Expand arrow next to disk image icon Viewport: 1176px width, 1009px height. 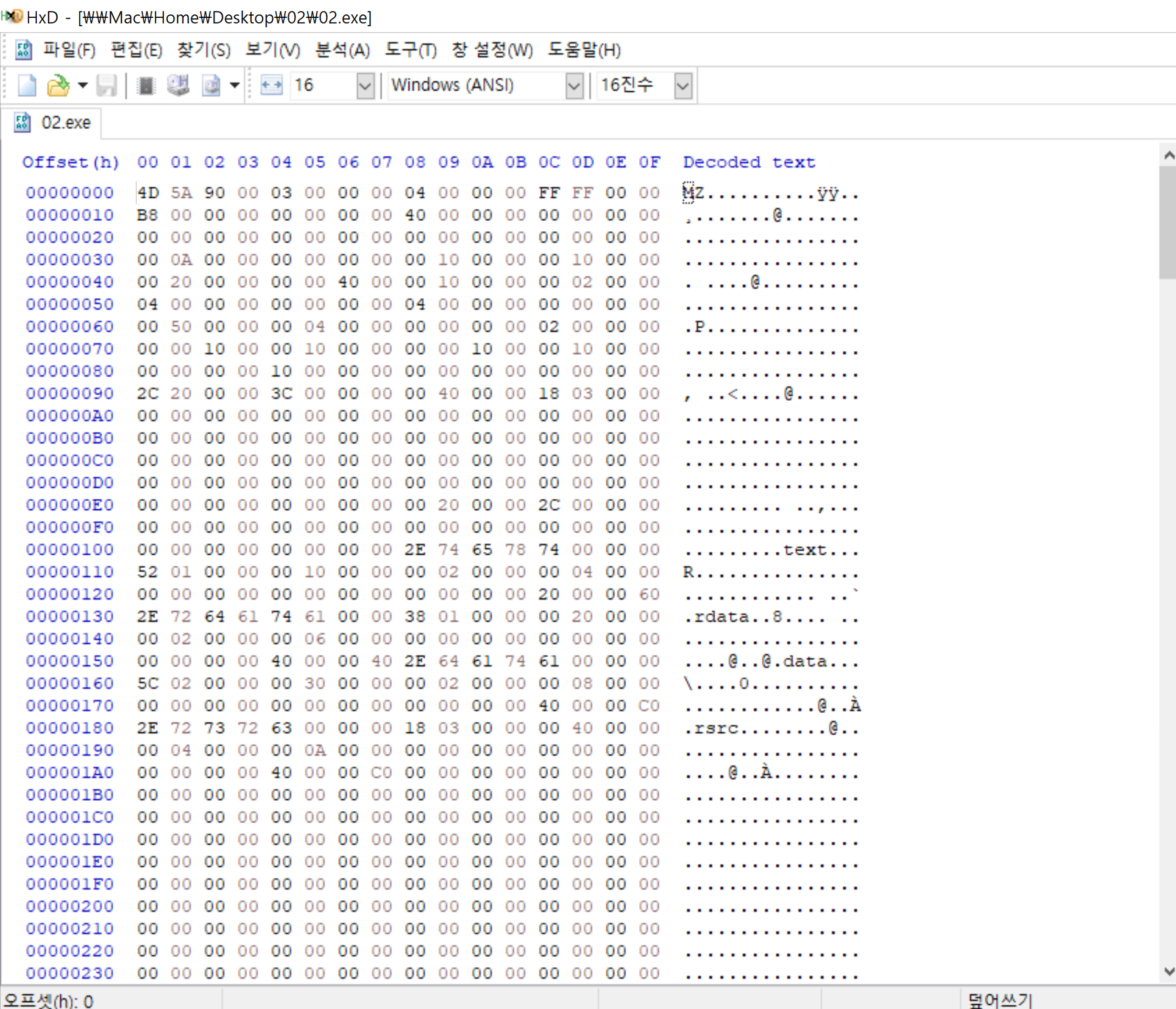coord(235,86)
